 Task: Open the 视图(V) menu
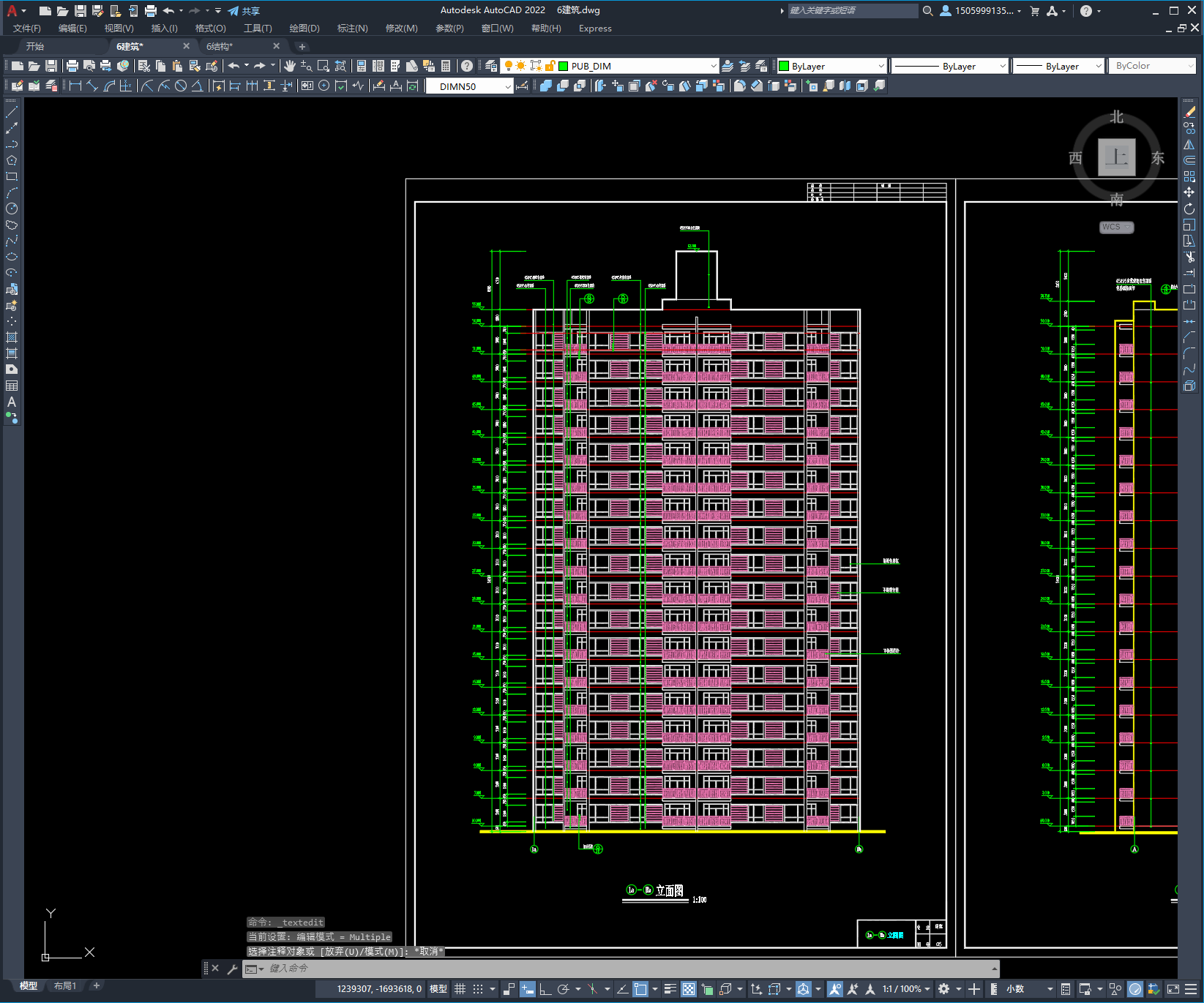coord(119,29)
